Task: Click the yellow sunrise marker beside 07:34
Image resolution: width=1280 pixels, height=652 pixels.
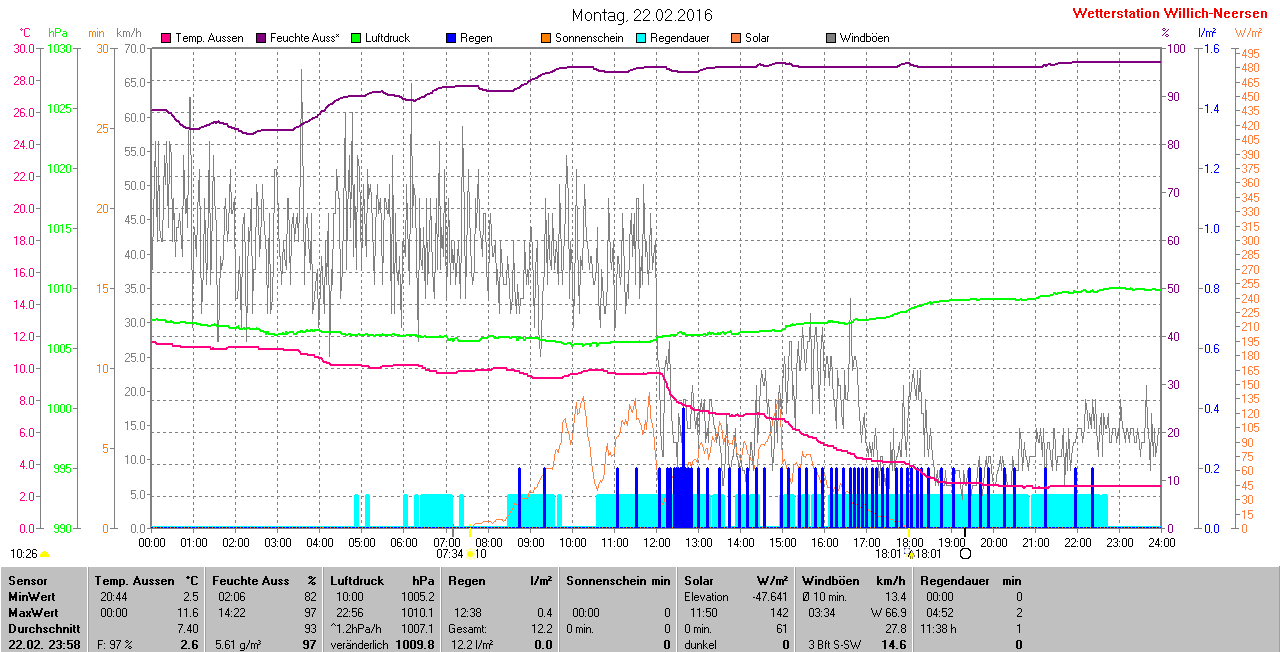Action: tap(470, 553)
